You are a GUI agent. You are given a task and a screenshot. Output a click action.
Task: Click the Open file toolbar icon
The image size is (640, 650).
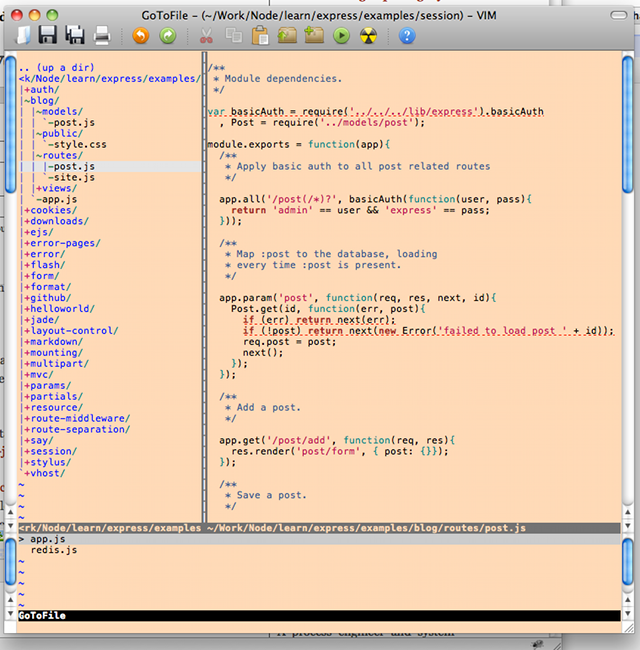click(24, 36)
